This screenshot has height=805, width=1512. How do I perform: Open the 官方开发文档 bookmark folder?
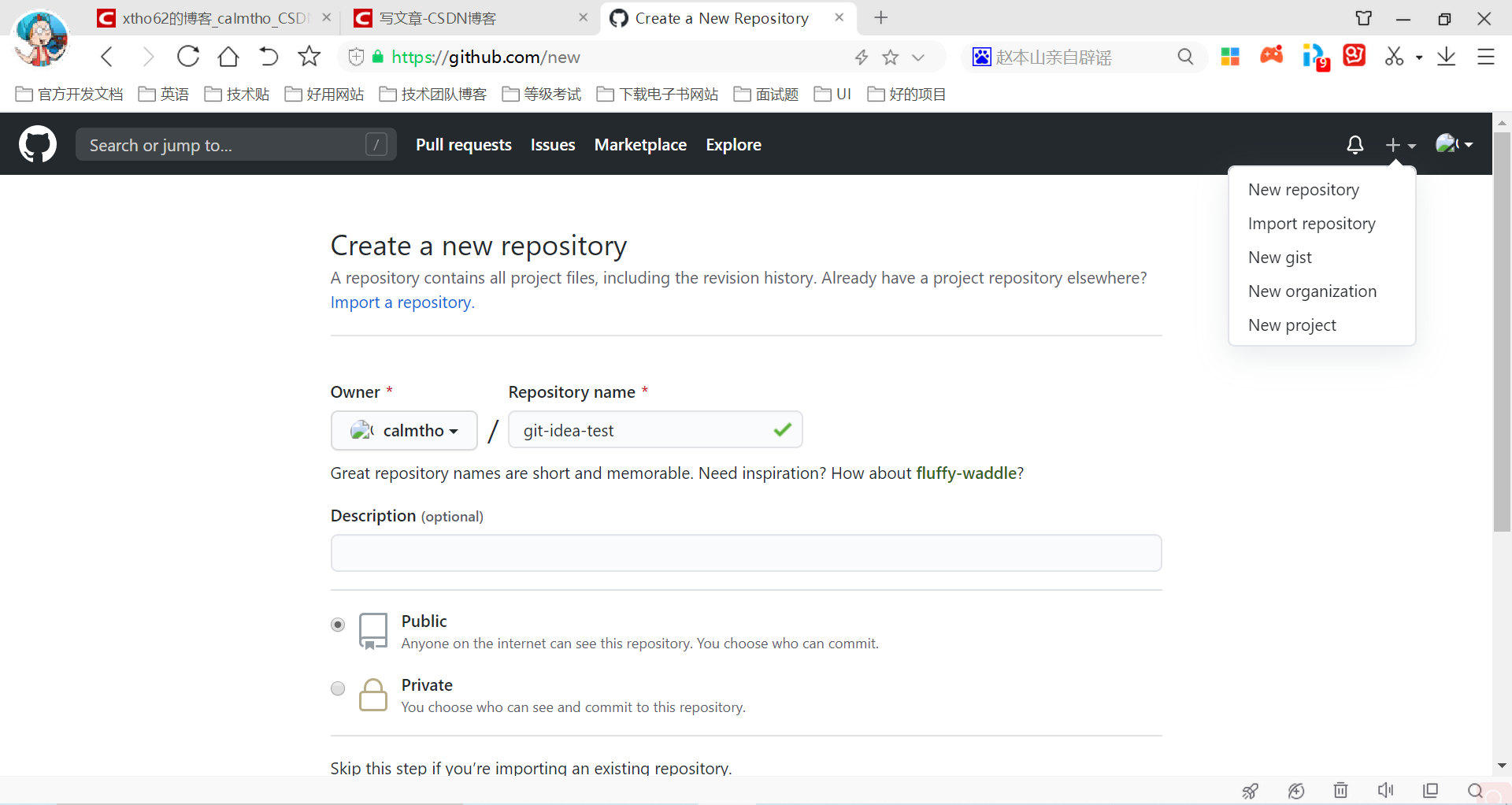[x=69, y=95]
